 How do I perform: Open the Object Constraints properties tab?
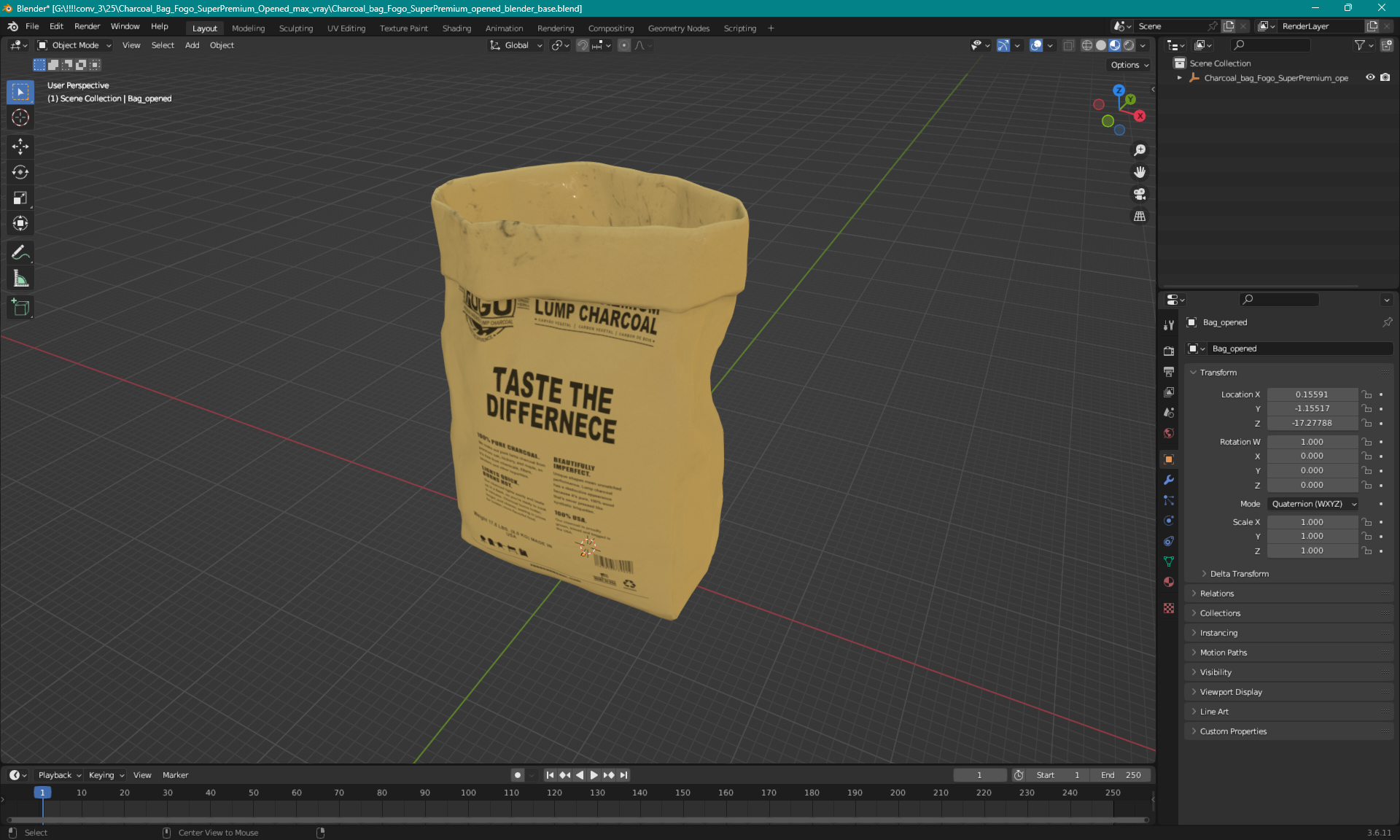(x=1169, y=541)
